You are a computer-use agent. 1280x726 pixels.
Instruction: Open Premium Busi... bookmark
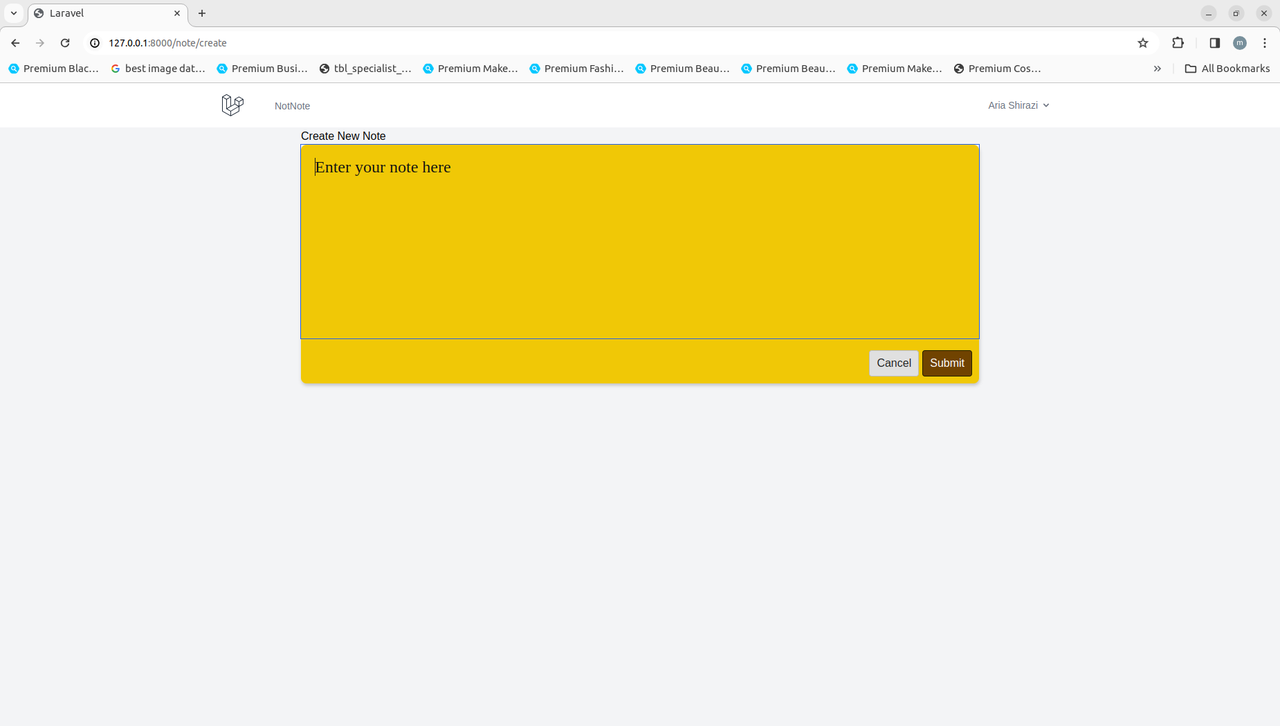pos(263,69)
